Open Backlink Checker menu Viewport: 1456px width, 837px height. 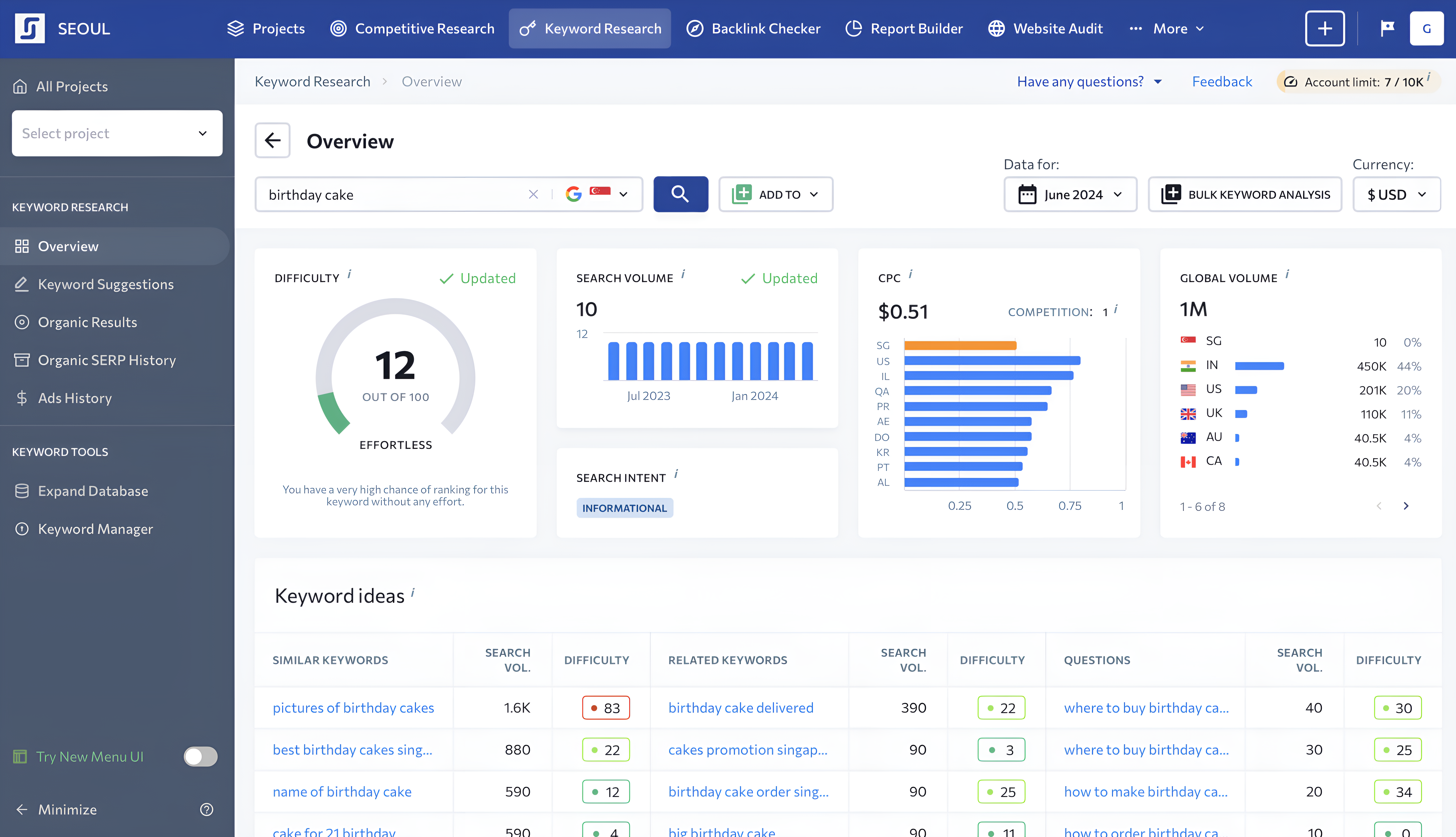(753, 28)
